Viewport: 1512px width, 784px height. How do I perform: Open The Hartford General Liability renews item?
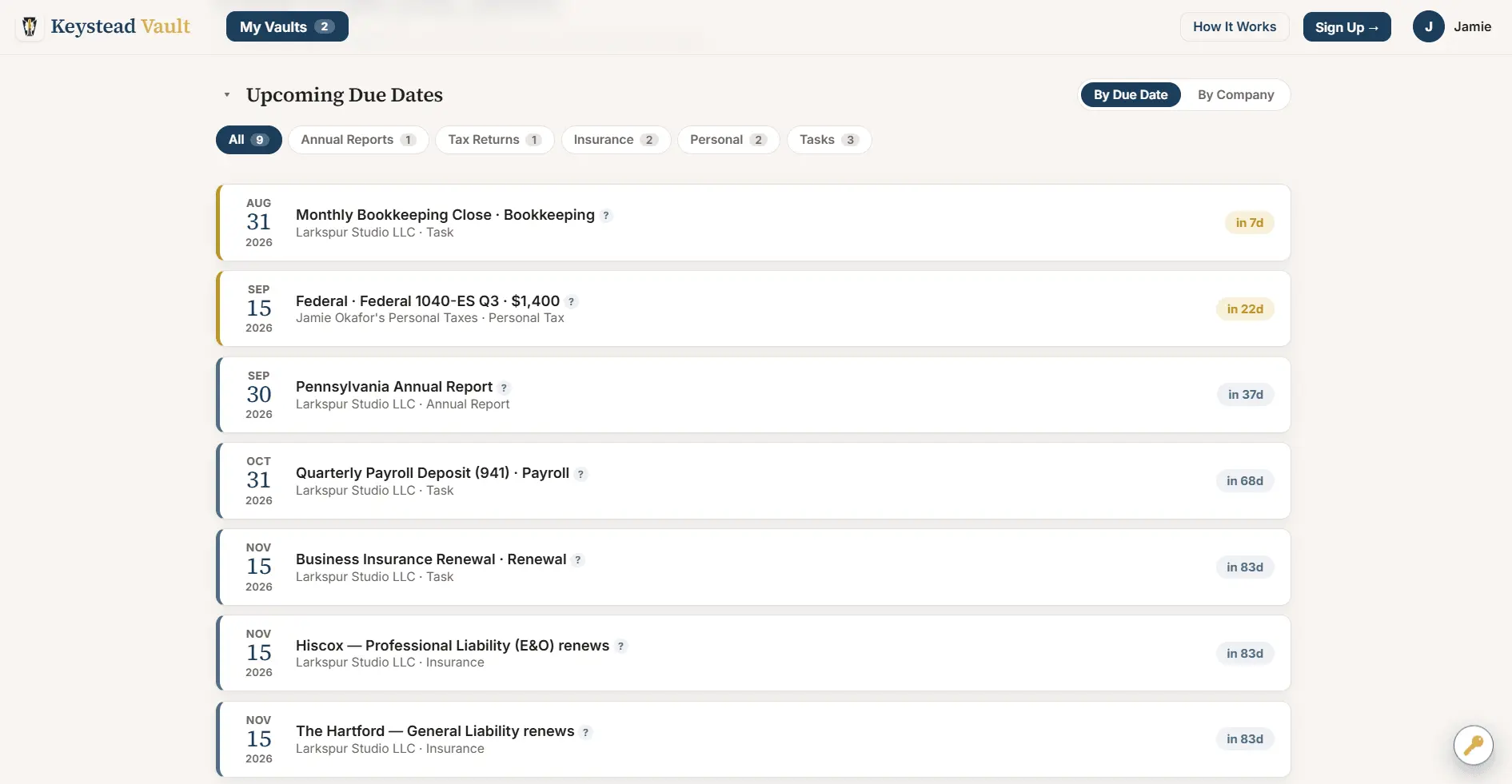[x=753, y=739]
